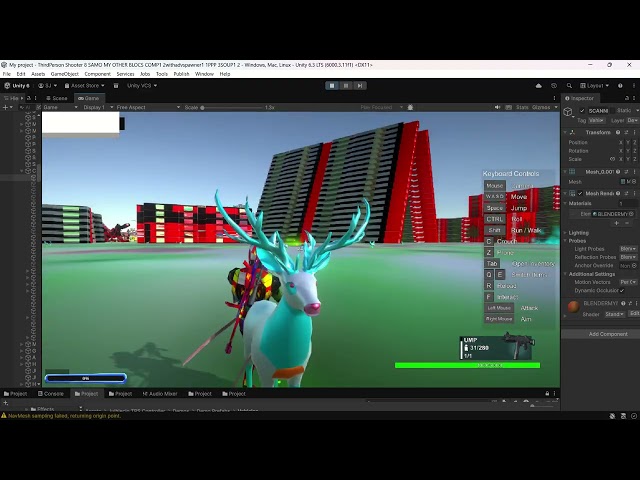Open the Layout dropdown
Image resolution: width=640 pixels, height=480 pixels.
pos(594,86)
